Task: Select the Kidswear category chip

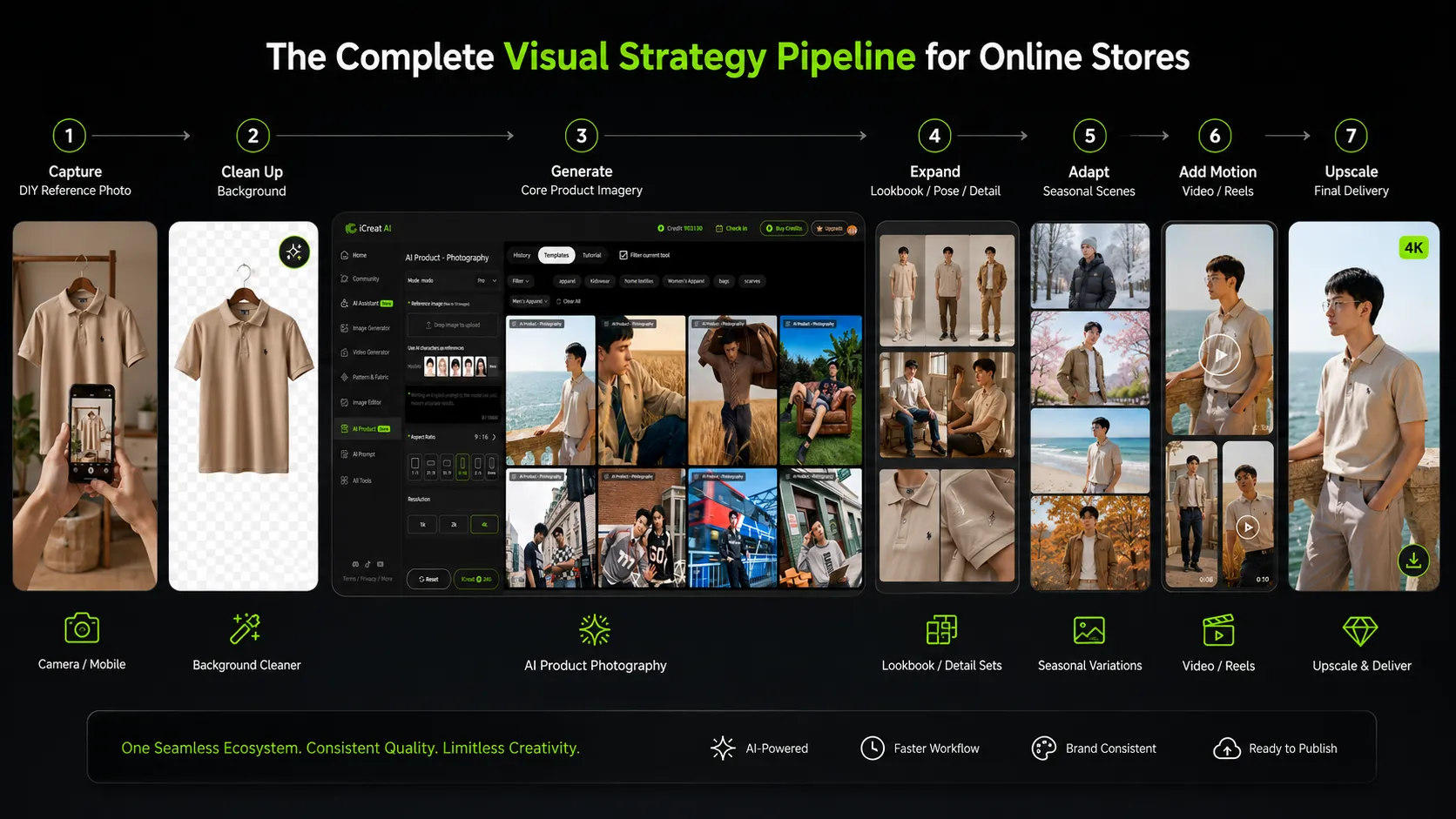Action: [x=600, y=281]
